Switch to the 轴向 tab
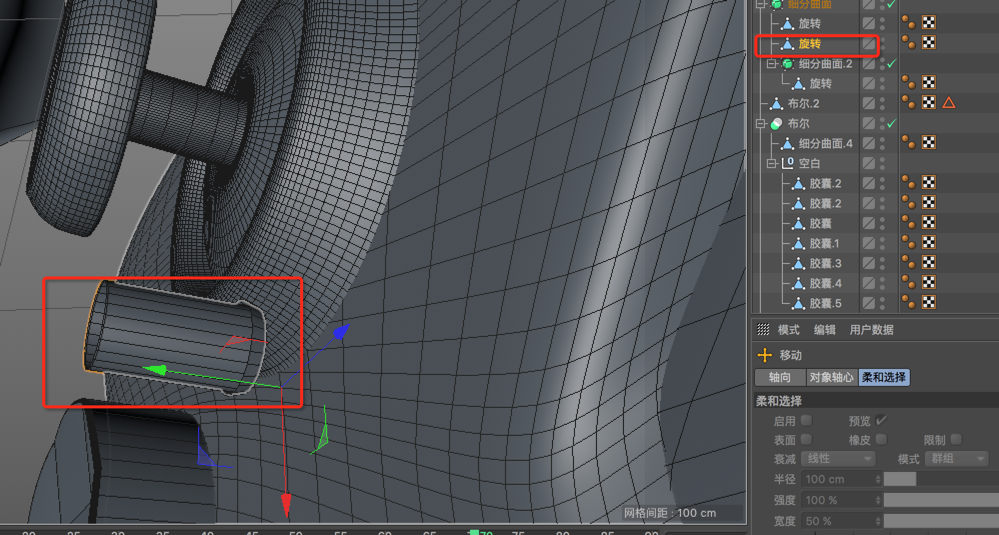Screen dimensions: 999x535 [780, 377]
